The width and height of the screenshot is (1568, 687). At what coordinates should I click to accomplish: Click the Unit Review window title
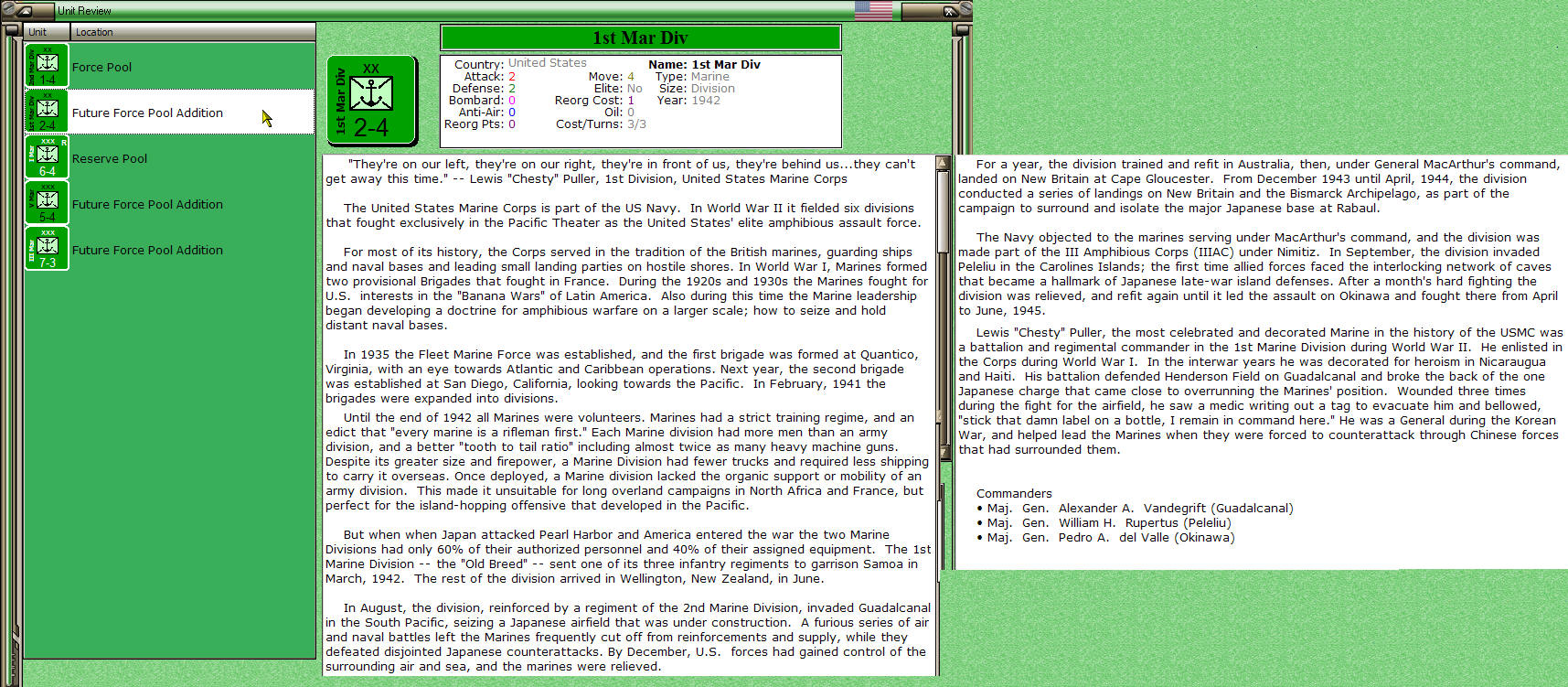(x=84, y=11)
